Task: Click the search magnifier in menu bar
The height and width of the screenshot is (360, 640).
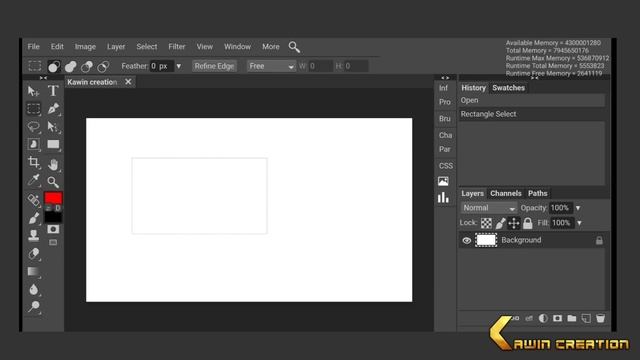Action: pos(294,47)
